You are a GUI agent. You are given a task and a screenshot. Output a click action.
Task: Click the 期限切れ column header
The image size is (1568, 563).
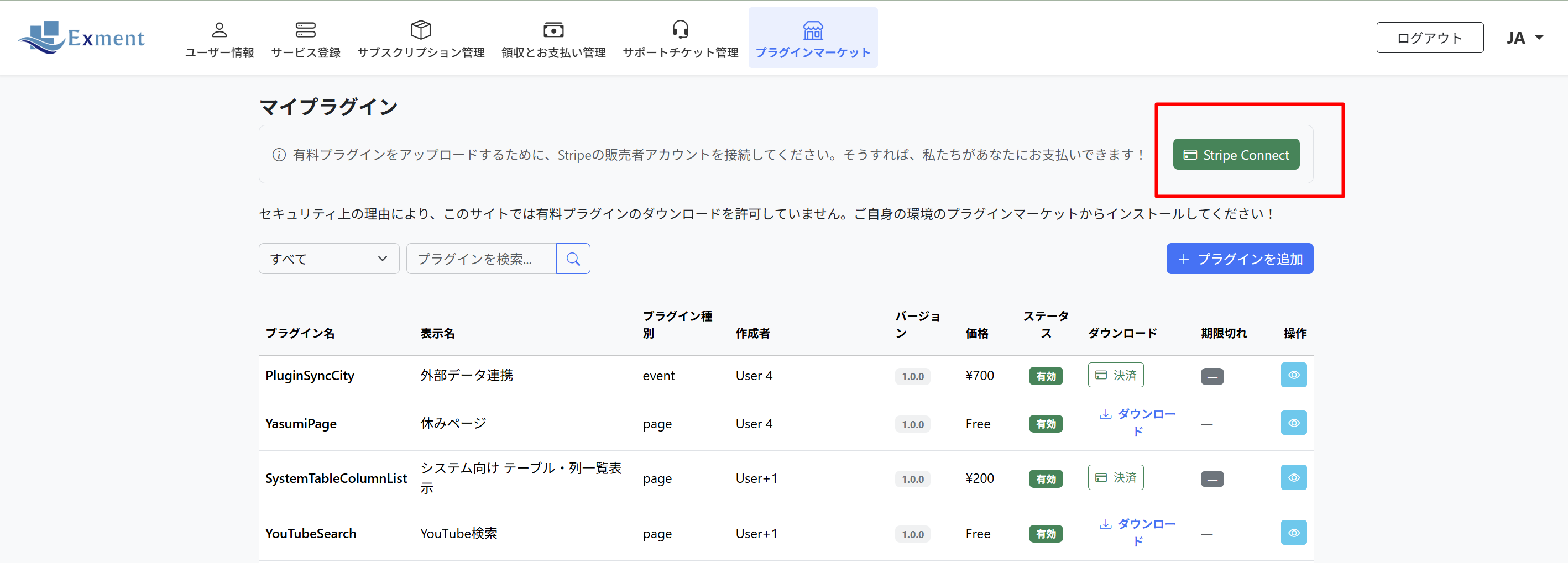click(1224, 333)
